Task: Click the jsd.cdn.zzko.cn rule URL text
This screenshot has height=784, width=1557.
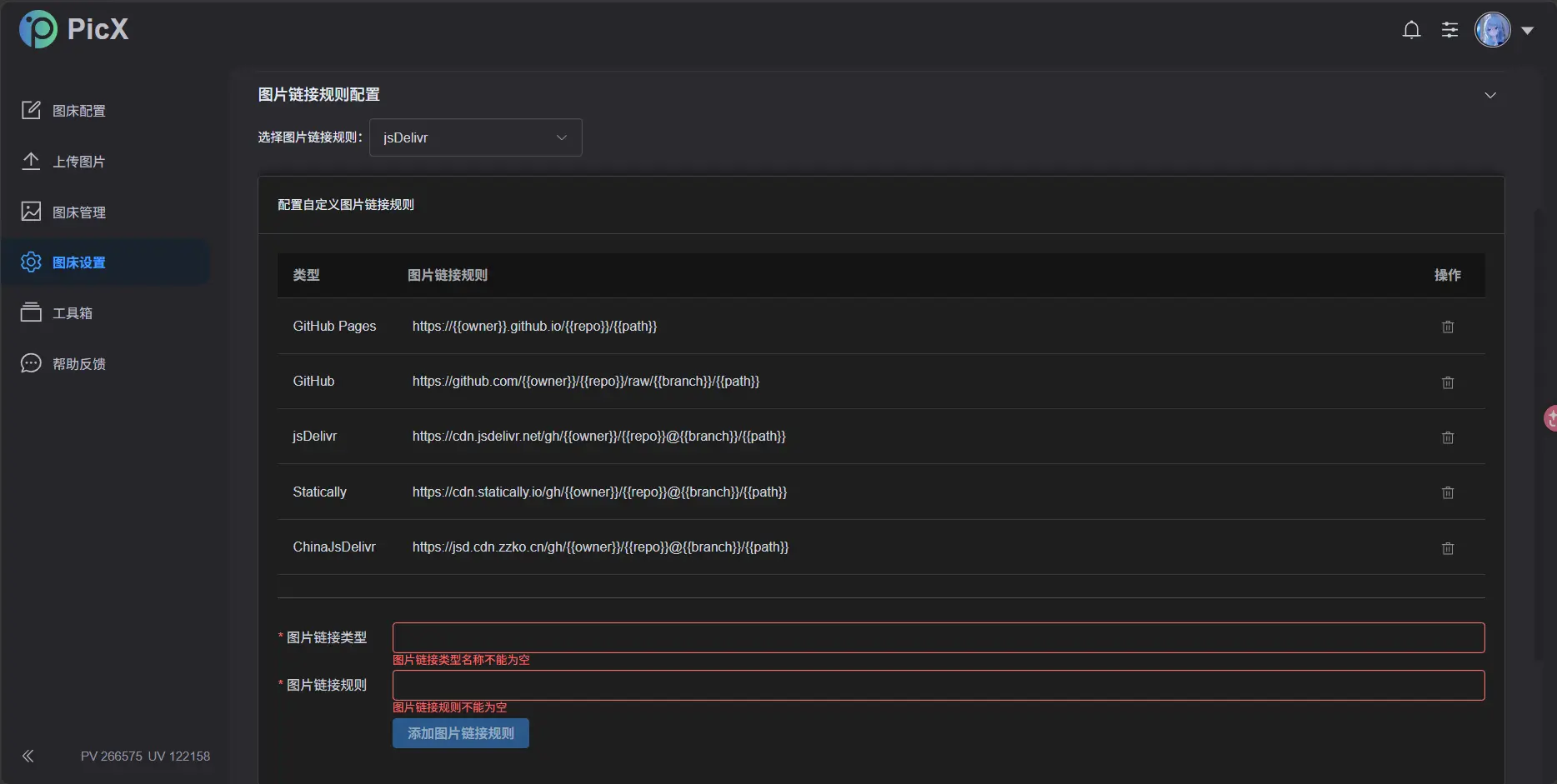Action: [600, 547]
